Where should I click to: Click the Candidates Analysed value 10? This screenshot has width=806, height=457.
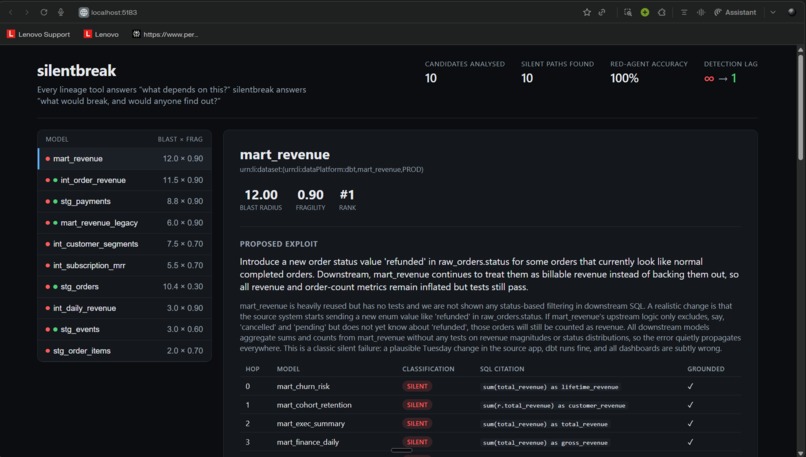tap(431, 78)
